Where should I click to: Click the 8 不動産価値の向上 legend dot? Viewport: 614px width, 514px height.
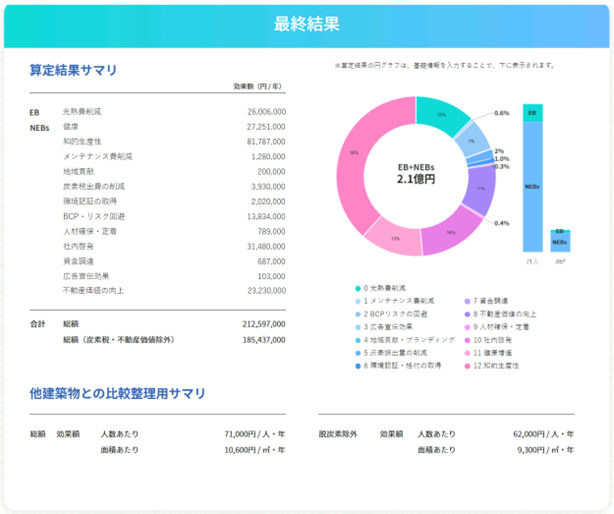pyautogui.click(x=467, y=314)
